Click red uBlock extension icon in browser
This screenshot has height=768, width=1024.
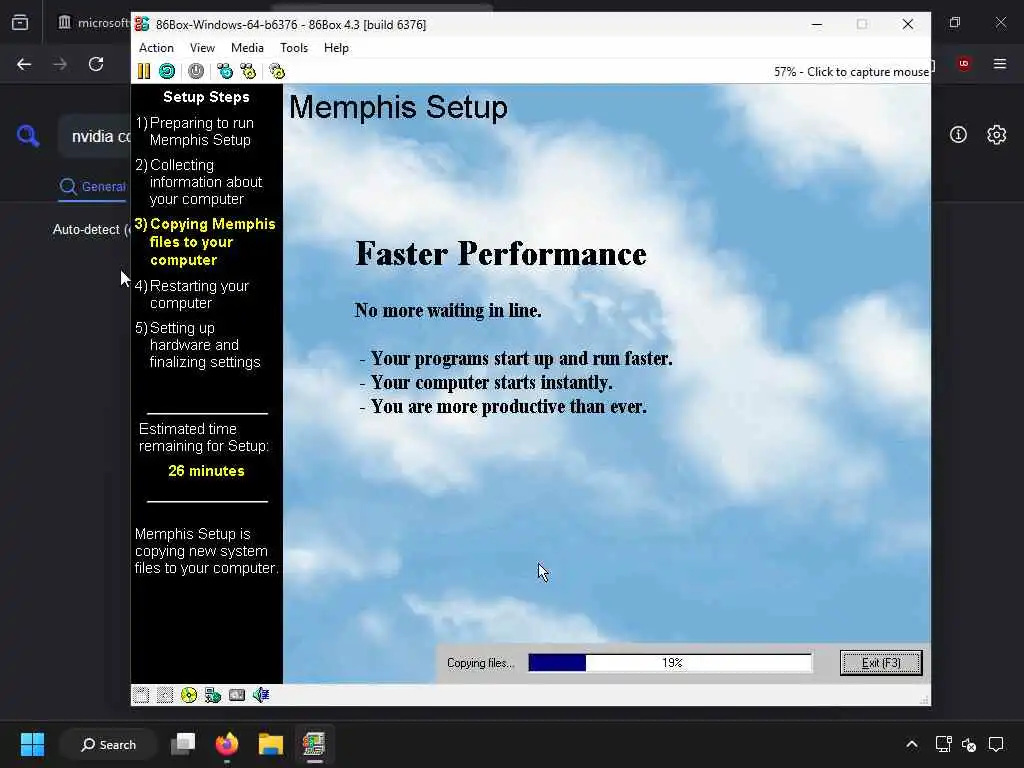(964, 63)
